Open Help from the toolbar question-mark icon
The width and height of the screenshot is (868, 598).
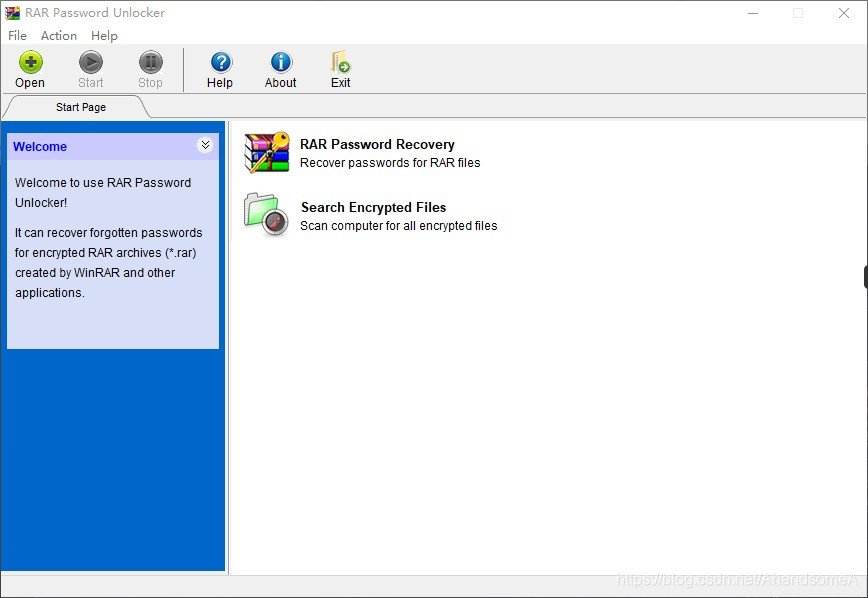(x=221, y=62)
